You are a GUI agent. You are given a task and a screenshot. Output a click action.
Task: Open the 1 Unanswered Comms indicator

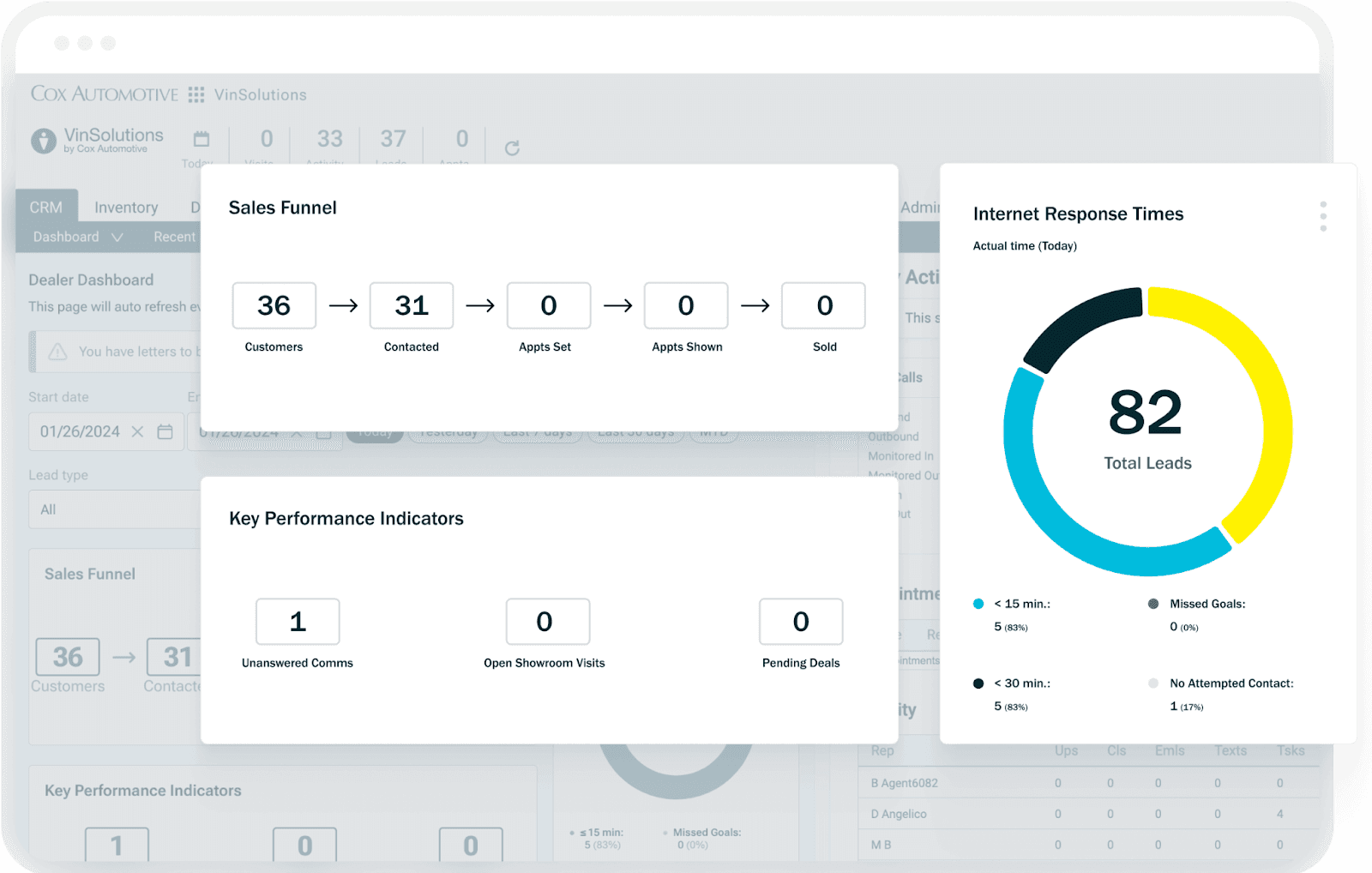coord(298,621)
